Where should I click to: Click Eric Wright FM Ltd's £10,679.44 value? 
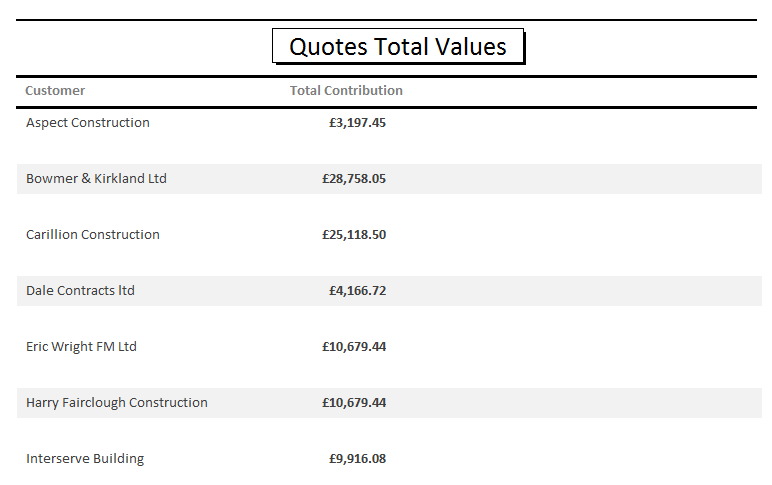click(354, 347)
